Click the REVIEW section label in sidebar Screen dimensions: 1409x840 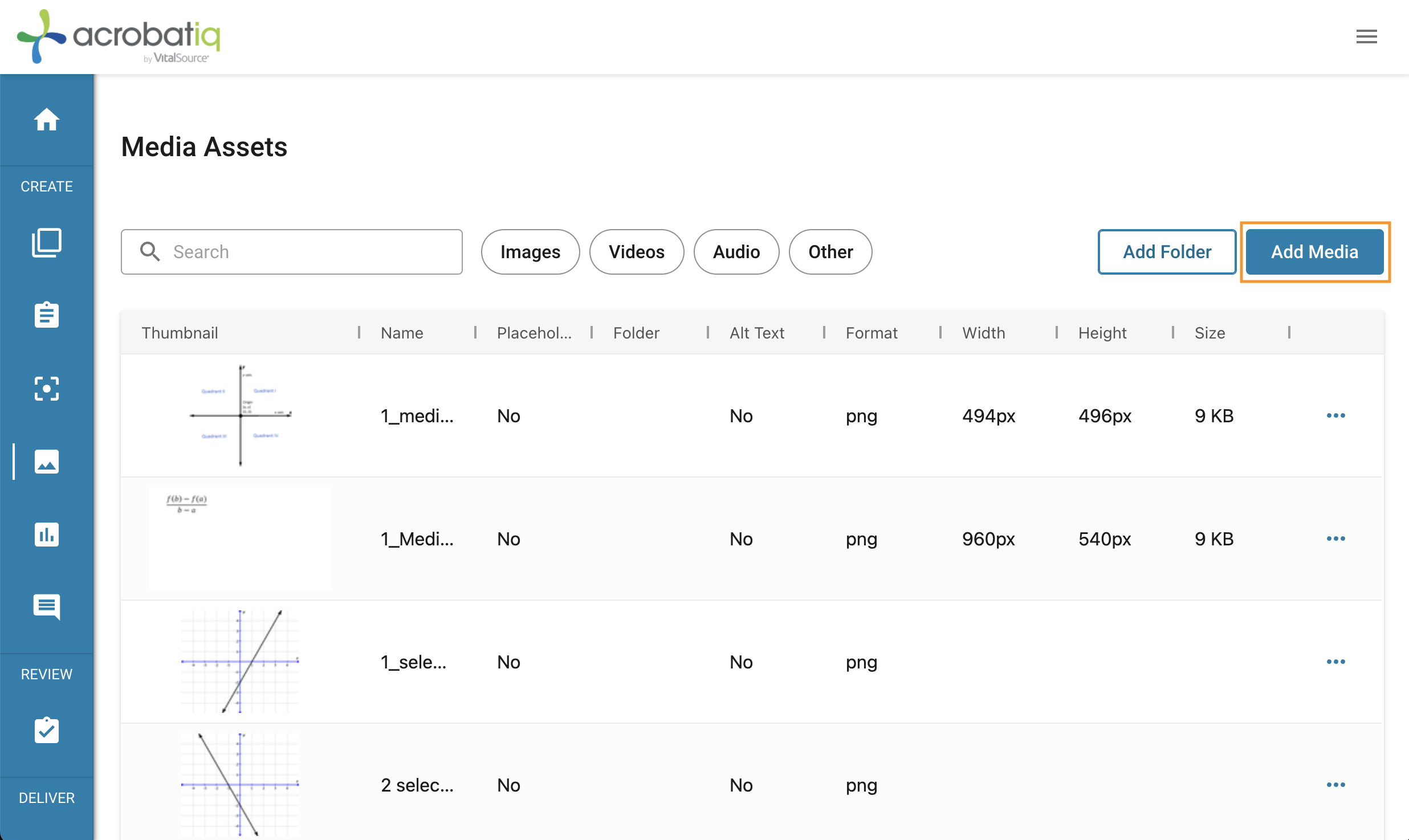pos(47,674)
